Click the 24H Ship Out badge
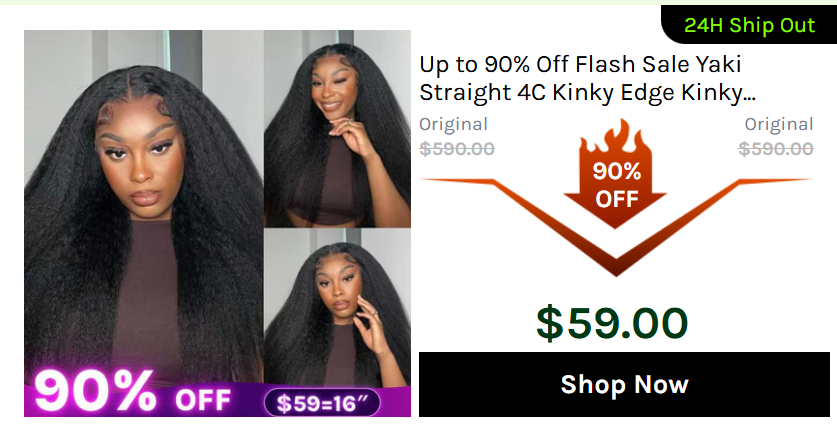 click(x=749, y=25)
